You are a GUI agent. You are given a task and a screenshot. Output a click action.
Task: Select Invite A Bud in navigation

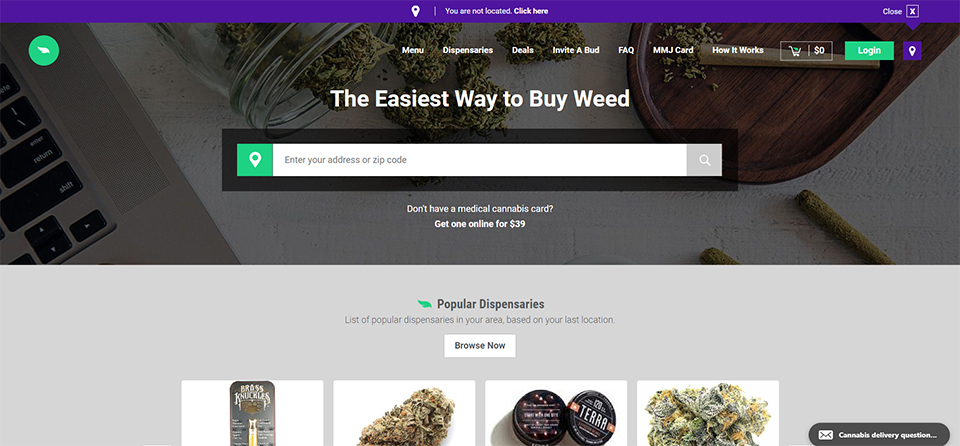(576, 50)
